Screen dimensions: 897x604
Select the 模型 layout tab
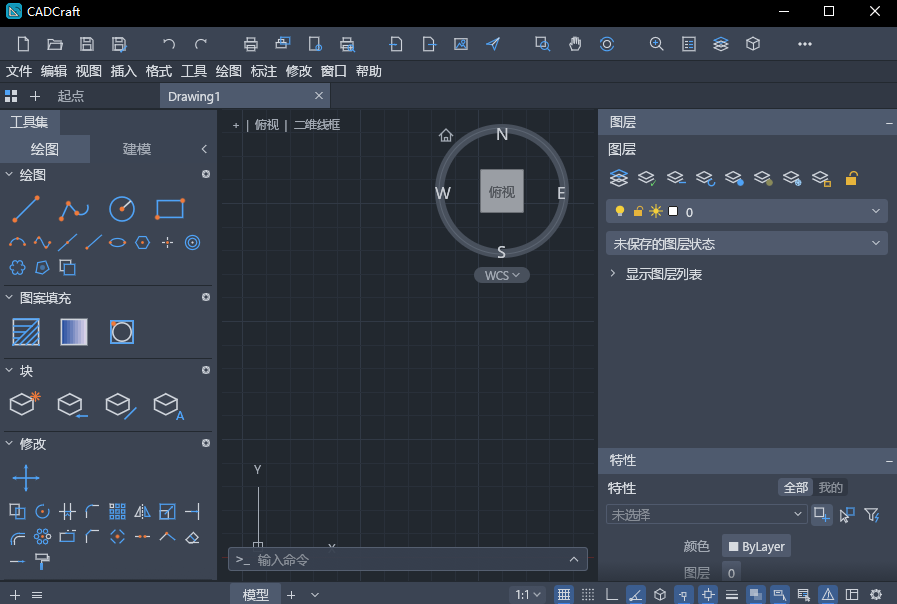[255, 595]
